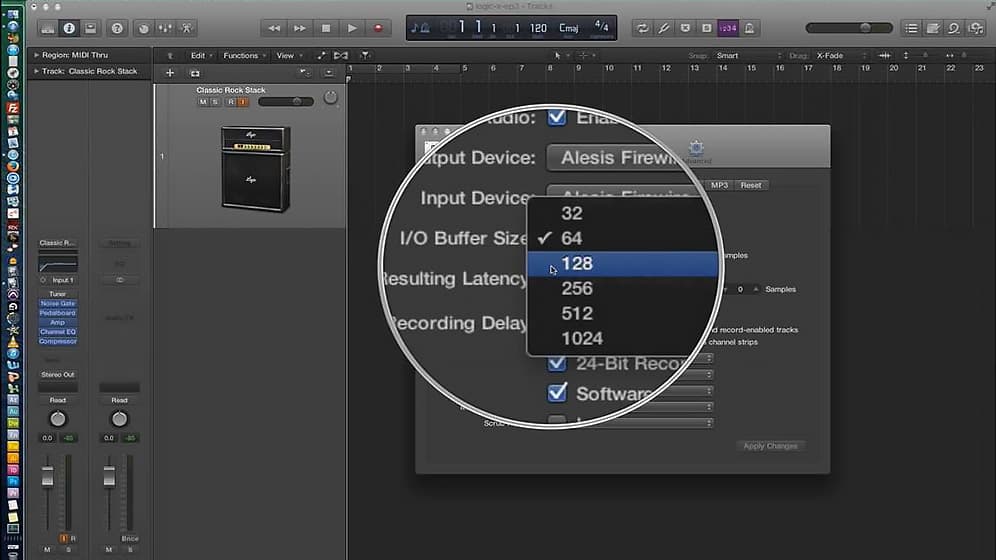This screenshot has height=560, width=996.
Task: Open the Snap: Smart dropdown
Action: tap(748, 56)
